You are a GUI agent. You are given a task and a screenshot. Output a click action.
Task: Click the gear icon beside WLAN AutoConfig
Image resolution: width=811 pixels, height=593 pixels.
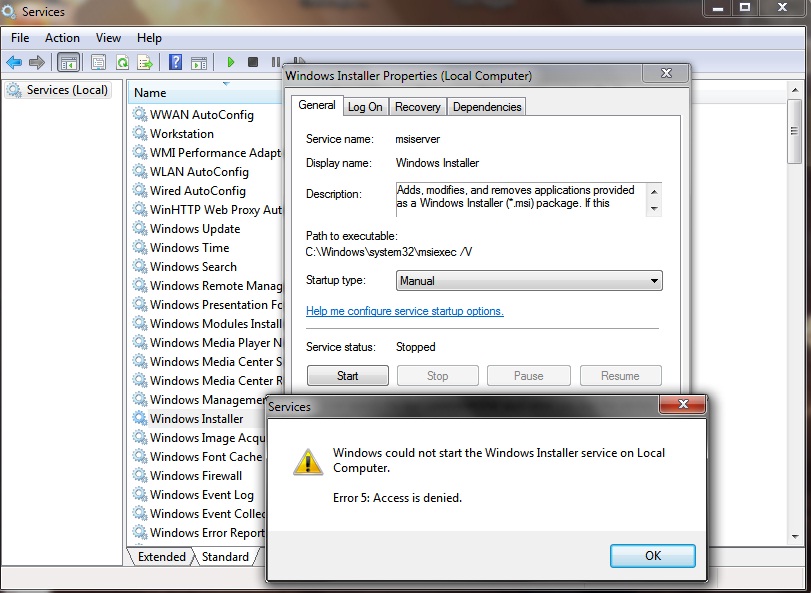140,171
